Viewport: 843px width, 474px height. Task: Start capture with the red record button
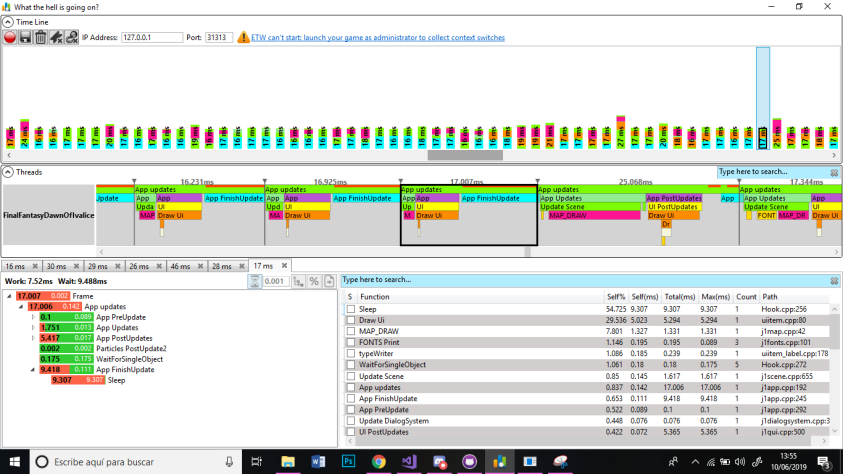[10, 37]
